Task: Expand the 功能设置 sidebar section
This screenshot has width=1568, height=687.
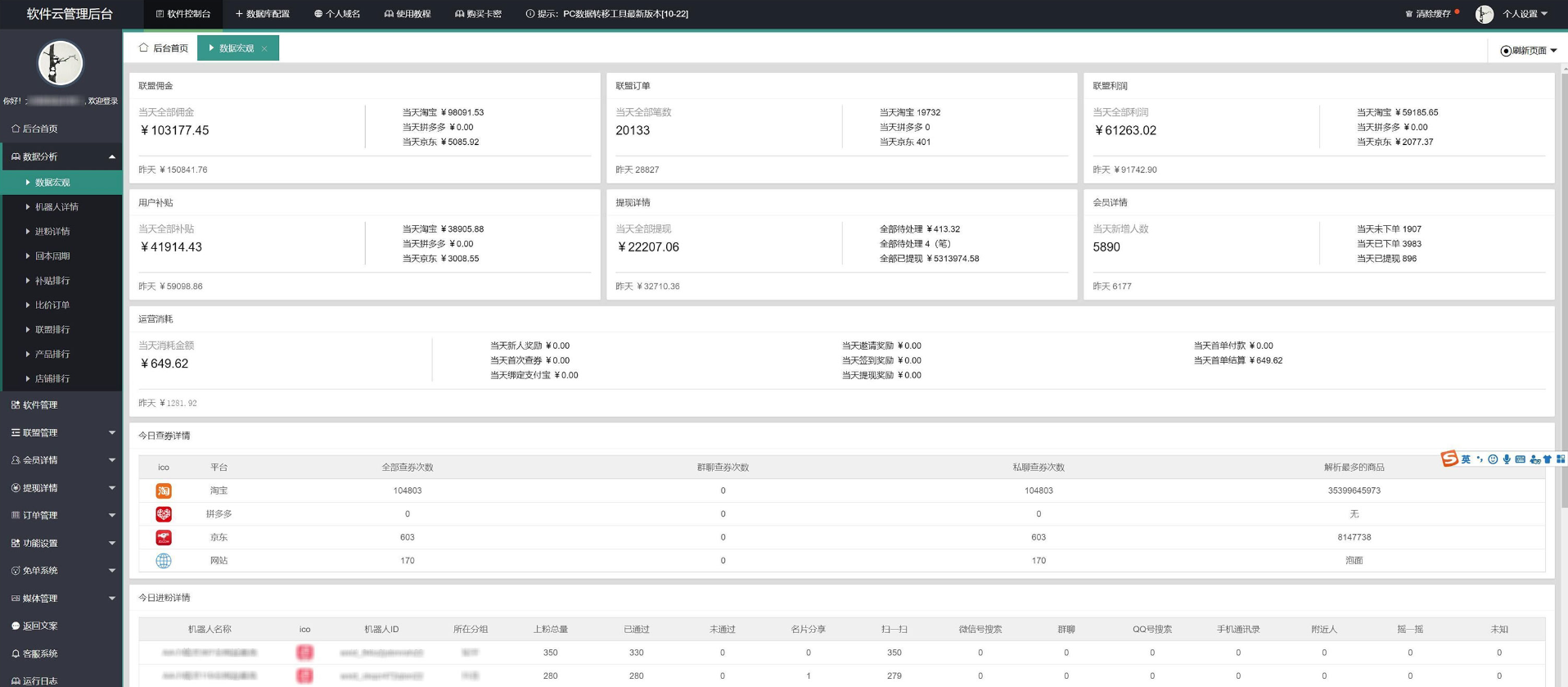Action: click(x=61, y=543)
